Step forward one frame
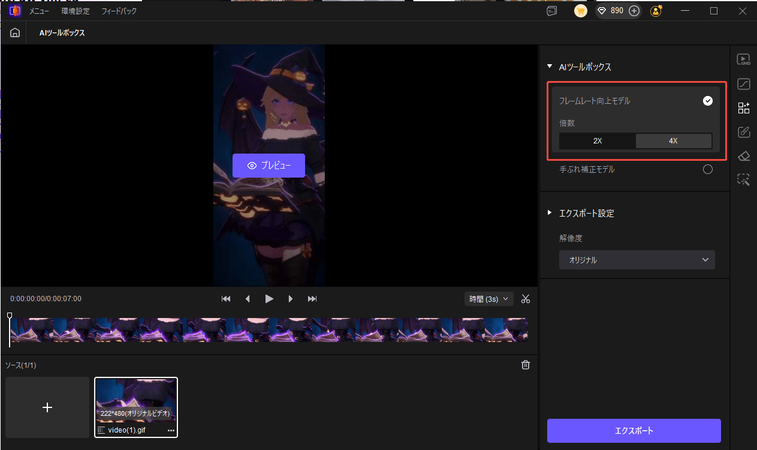 pos(290,299)
